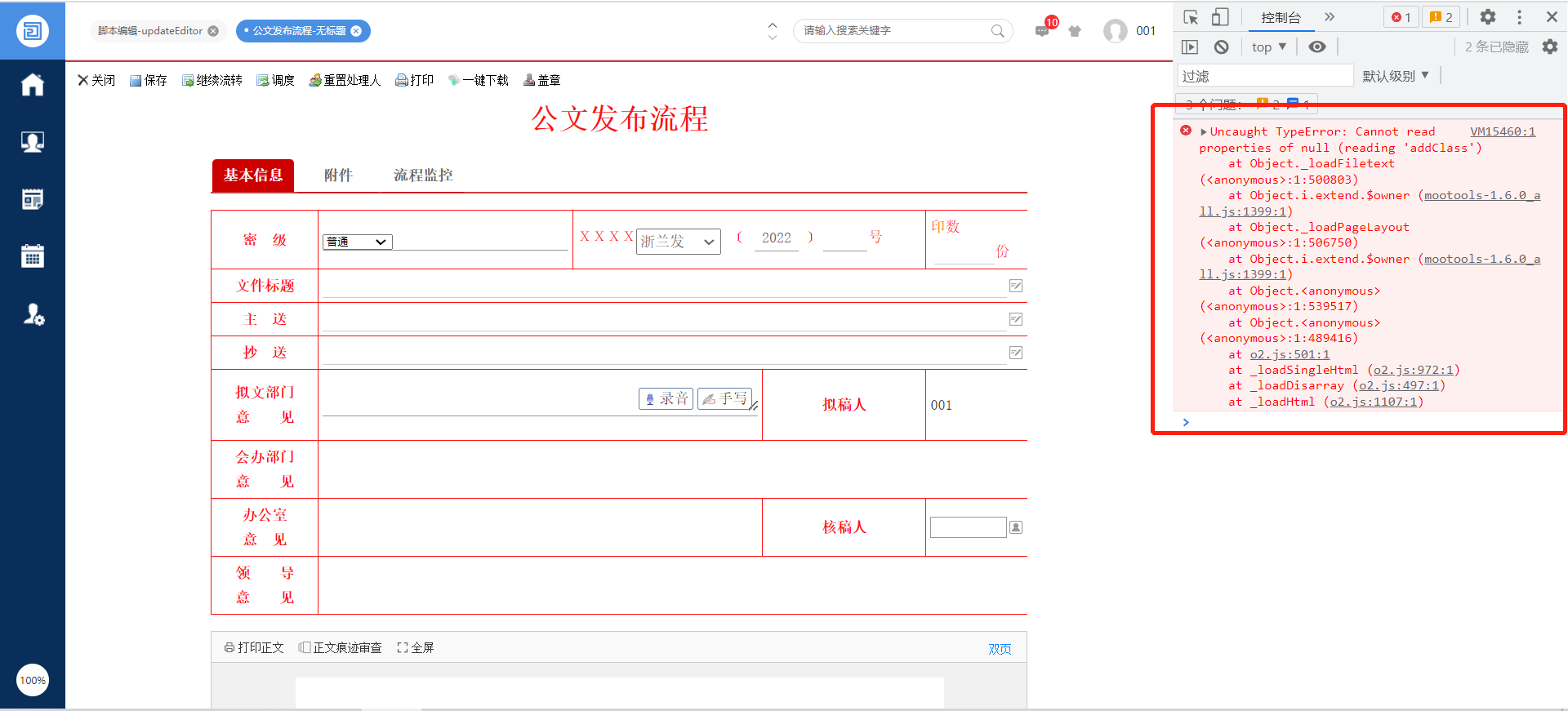The width and height of the screenshot is (1568, 711).
Task: Click the search keyword input field
Action: (894, 31)
